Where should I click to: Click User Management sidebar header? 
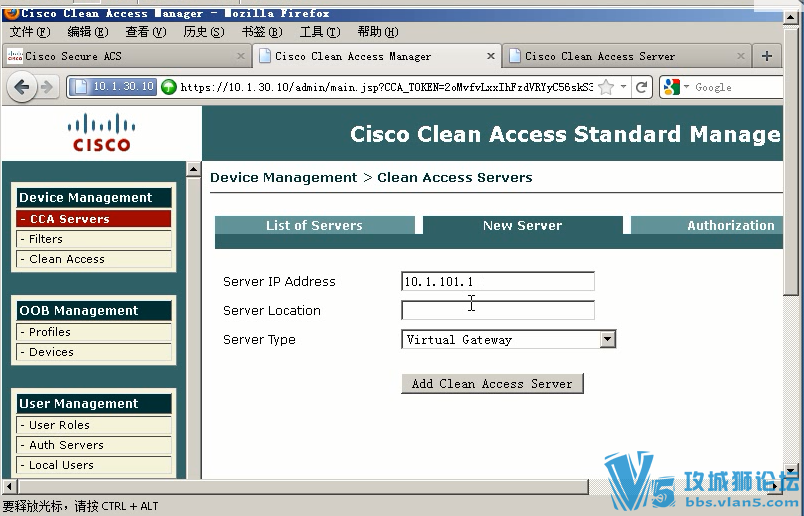(93, 404)
